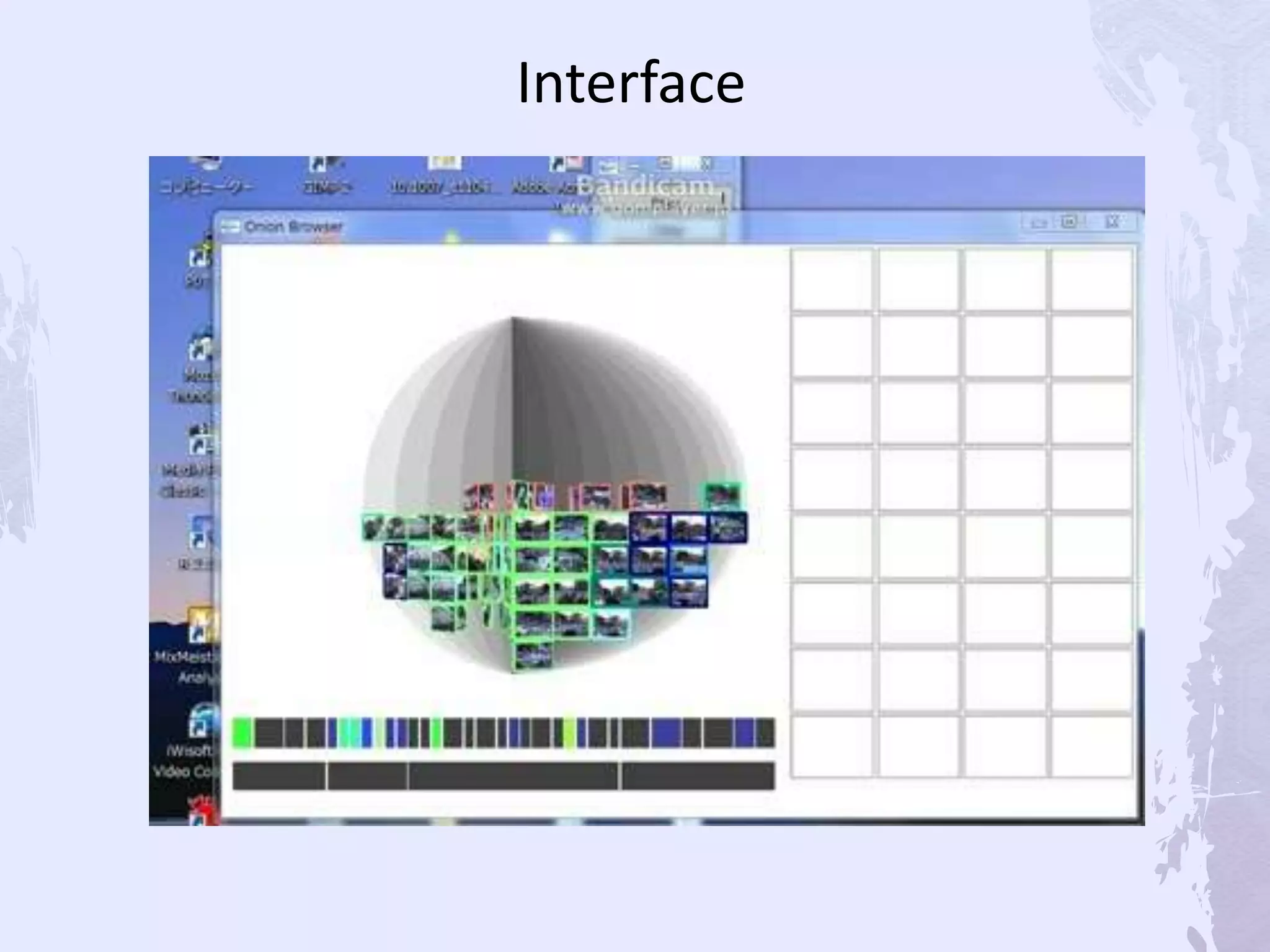
Task: Select the isolated green-bordered thumbnail at sphere's right
Action: point(722,496)
